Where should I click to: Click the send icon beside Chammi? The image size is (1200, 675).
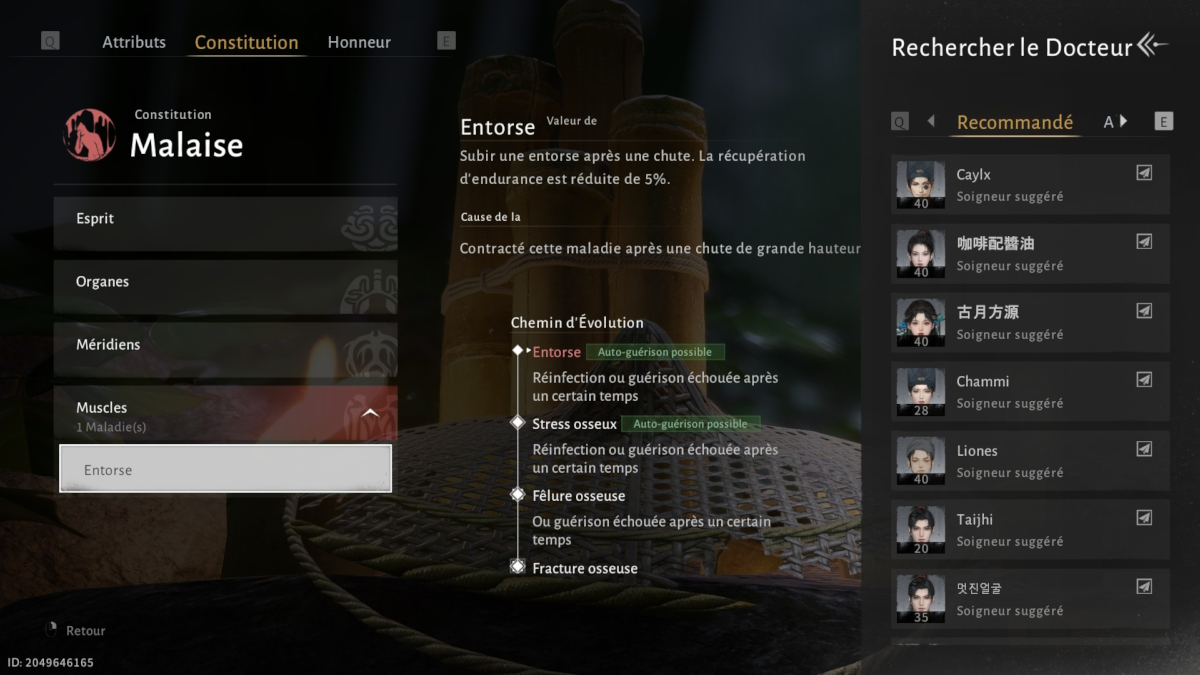[1144, 380]
